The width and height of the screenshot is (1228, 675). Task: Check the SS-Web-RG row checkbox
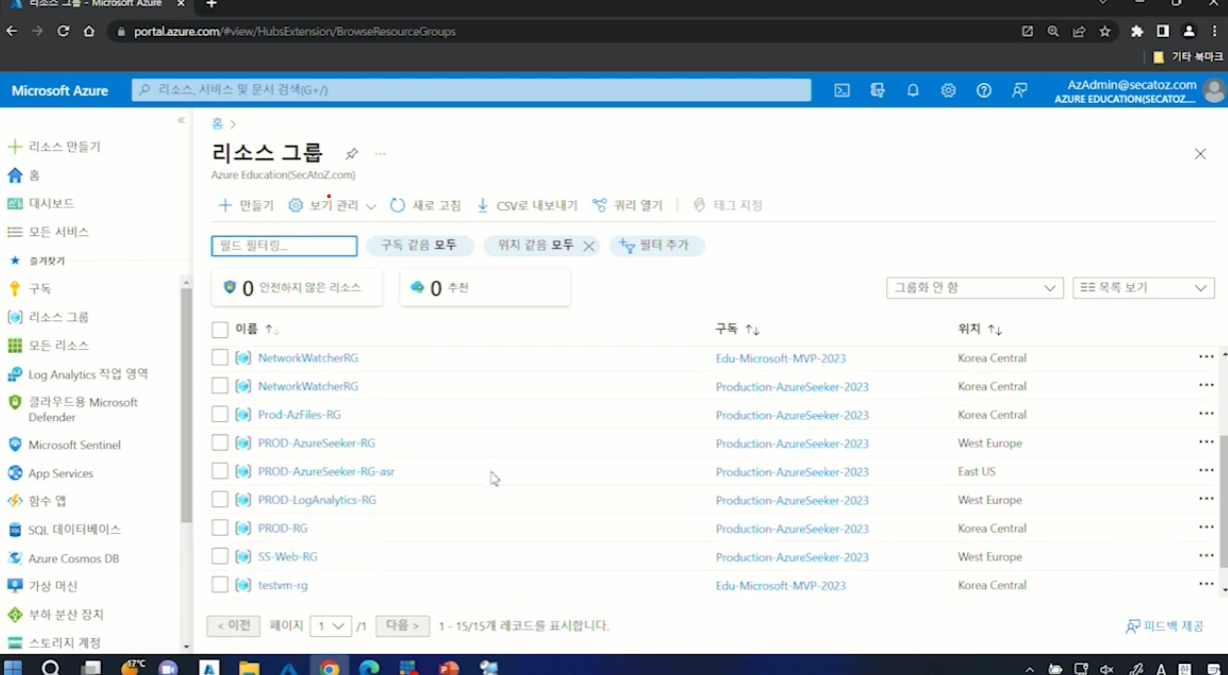[220, 556]
